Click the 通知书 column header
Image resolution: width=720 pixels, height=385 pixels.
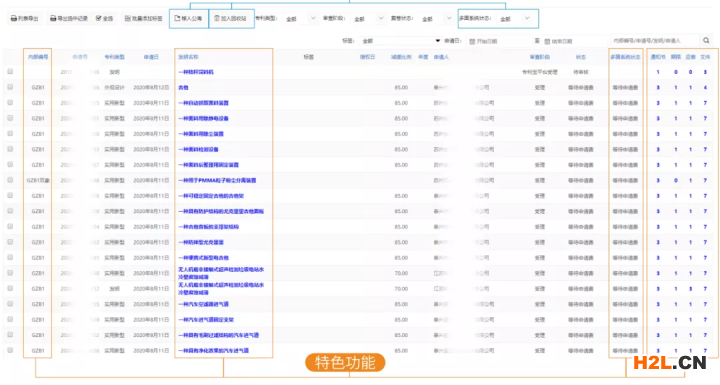(x=658, y=57)
